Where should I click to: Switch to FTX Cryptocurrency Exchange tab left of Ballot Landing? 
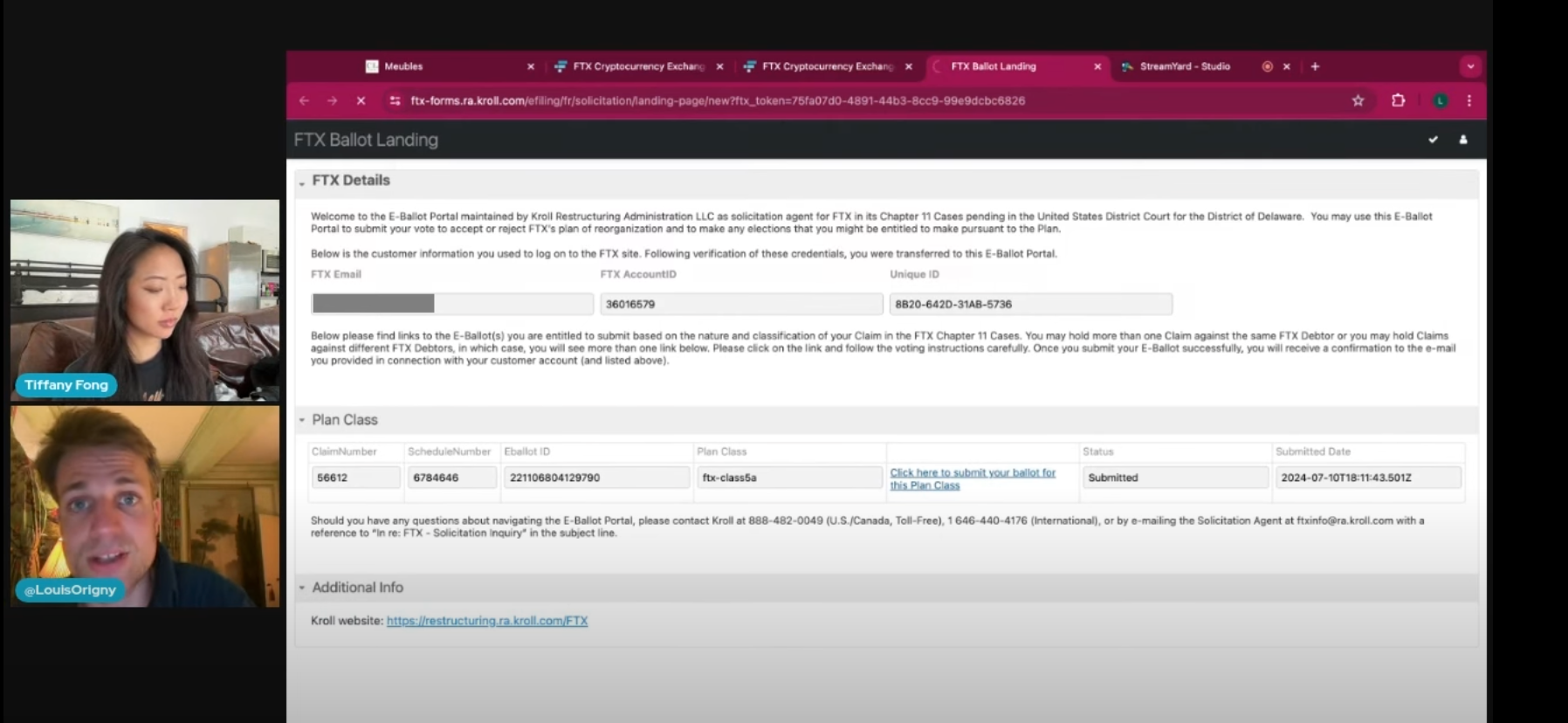click(828, 66)
